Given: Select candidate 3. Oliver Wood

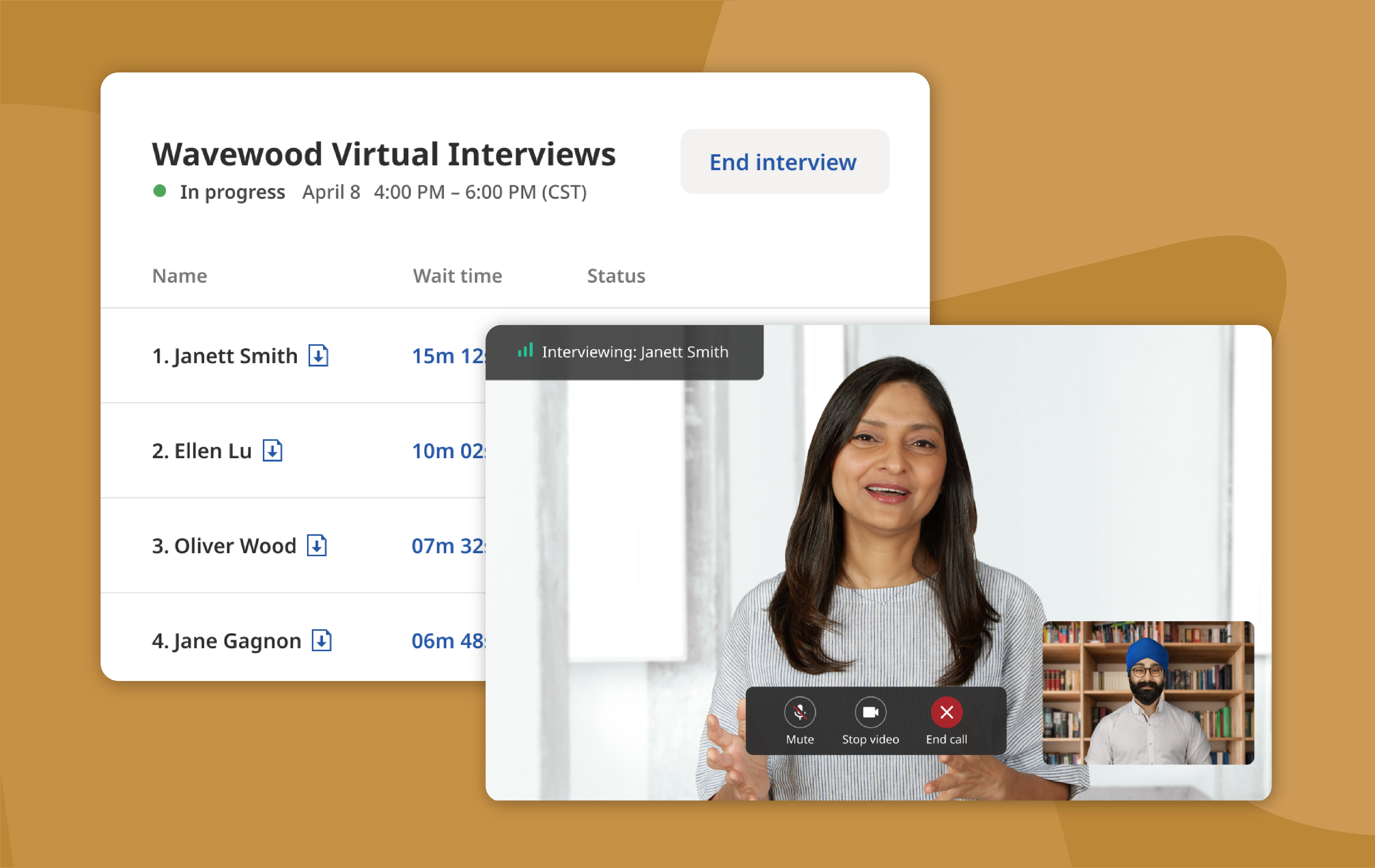Looking at the screenshot, I should pos(224,546).
